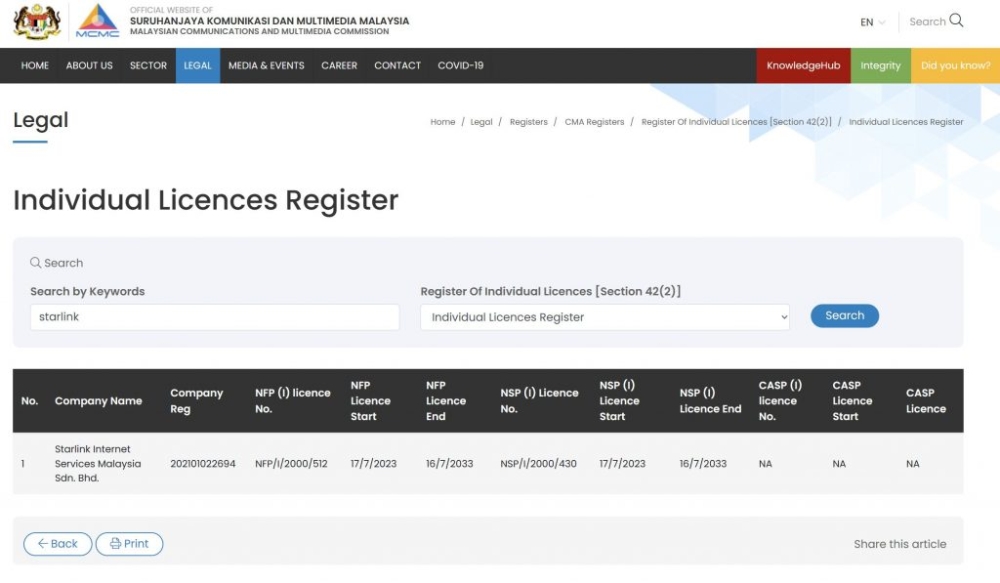Viewport: 1000px width, 583px height.
Task: Click the green Integrity button
Action: point(880,66)
